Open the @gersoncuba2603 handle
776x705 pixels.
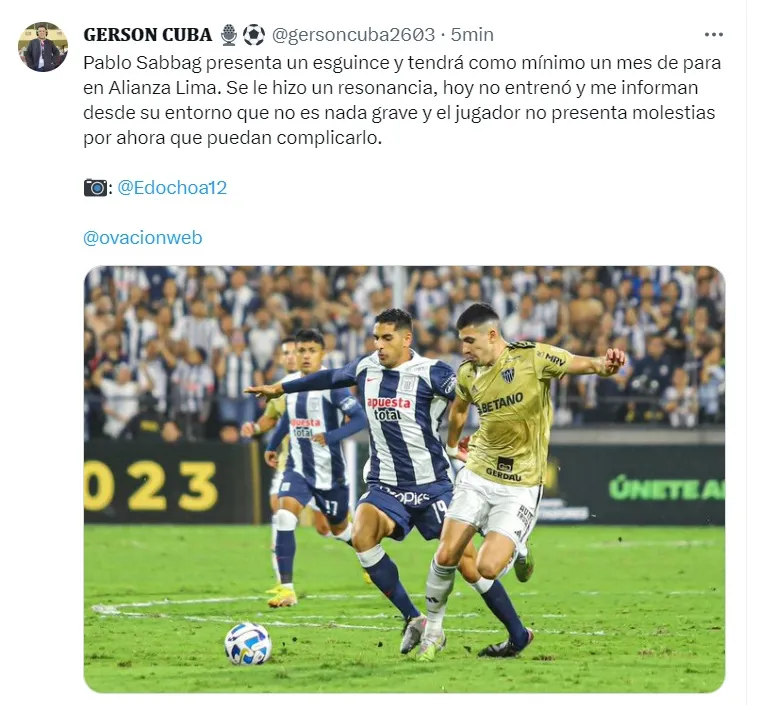(353, 35)
